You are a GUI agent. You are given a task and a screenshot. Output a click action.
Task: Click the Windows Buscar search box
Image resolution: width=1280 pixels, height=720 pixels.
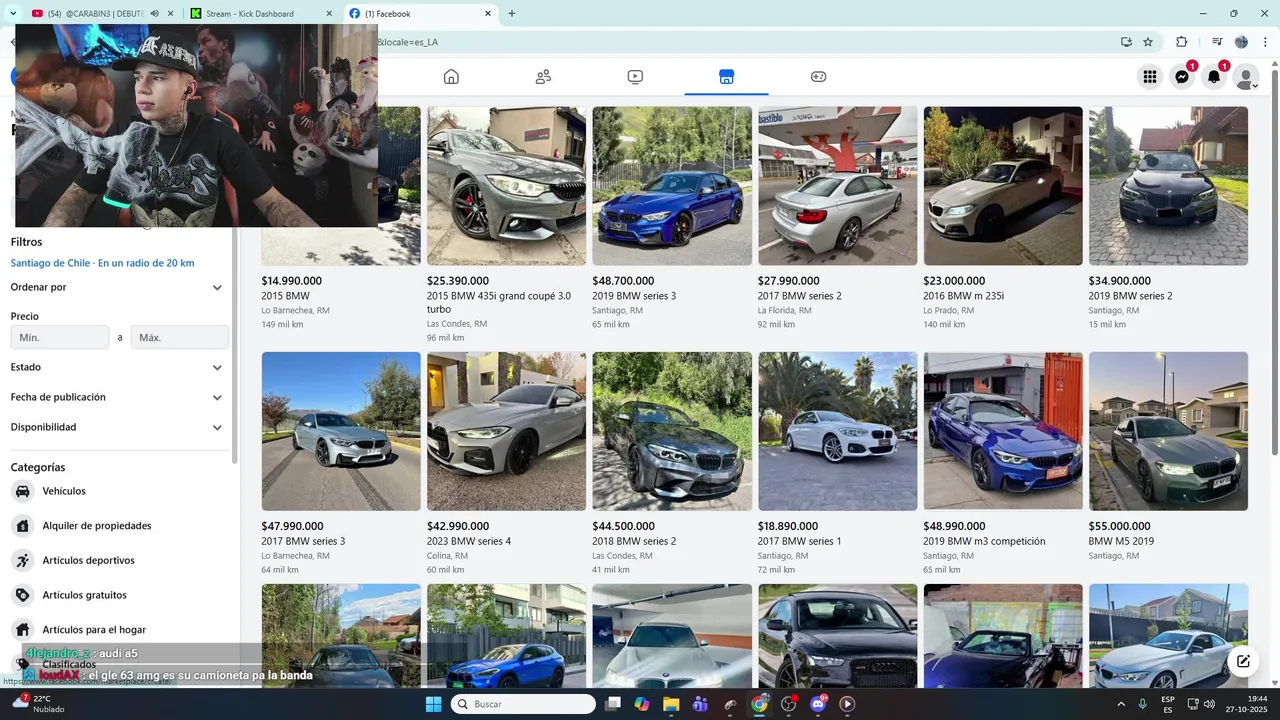coord(523,704)
